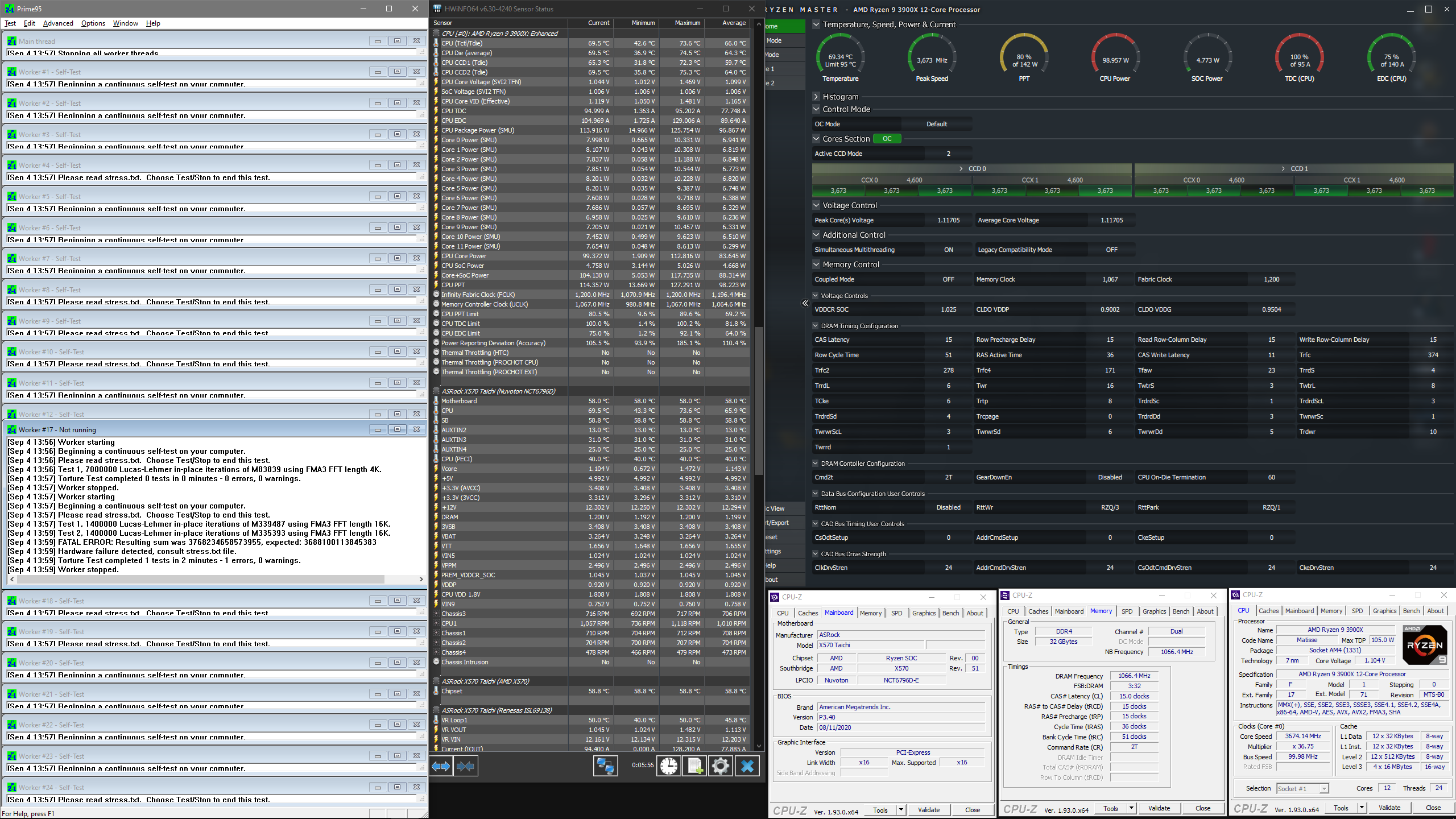Click HWiNFO collapse columns inward-arrows icon

tap(465, 766)
